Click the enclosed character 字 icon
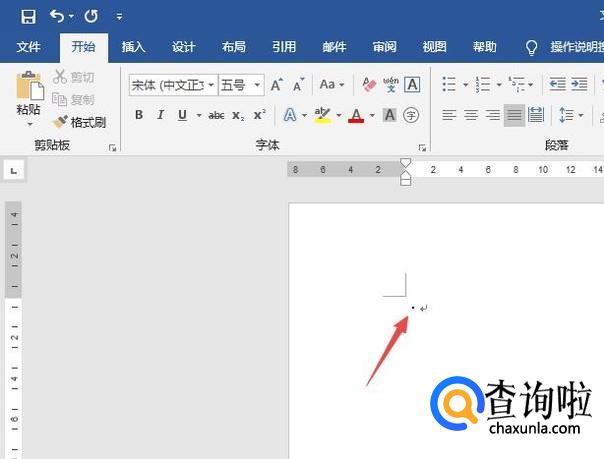 pos(411,115)
